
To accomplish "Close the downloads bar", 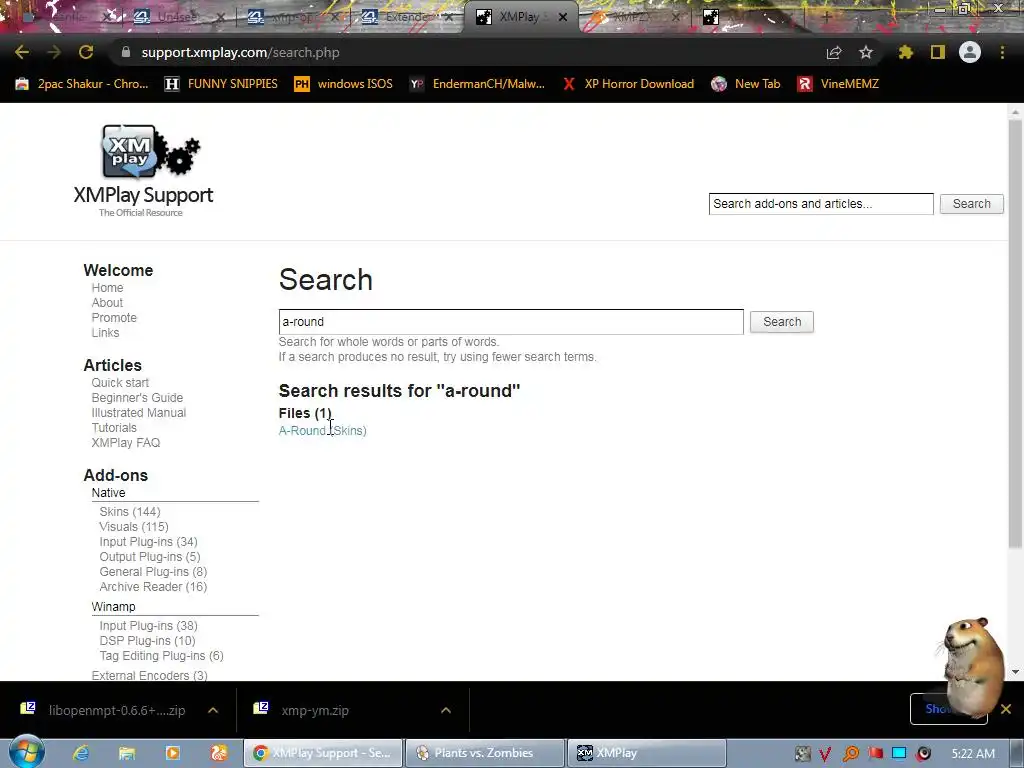I will 1006,709.
